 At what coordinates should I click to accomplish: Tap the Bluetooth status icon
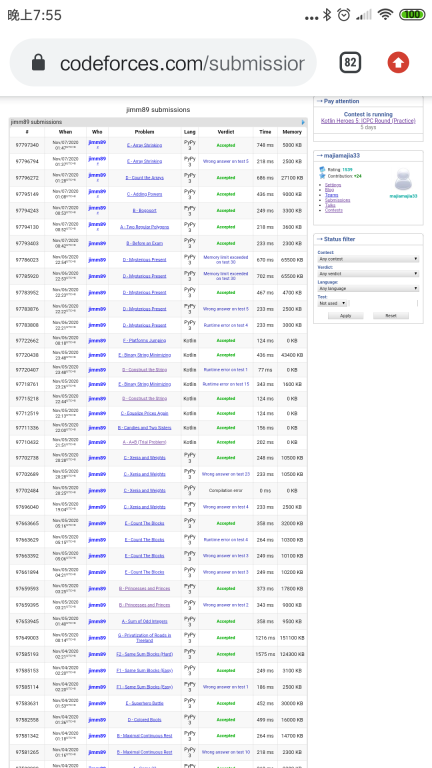click(327, 15)
